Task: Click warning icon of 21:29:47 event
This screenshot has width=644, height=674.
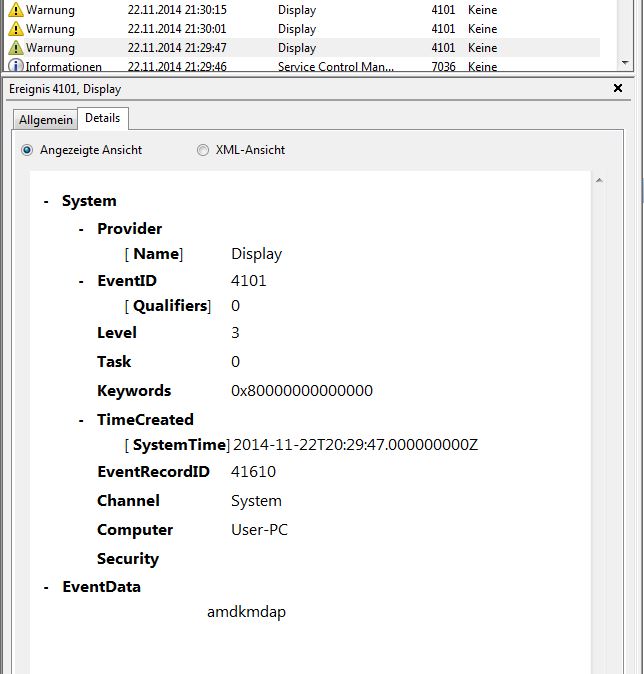Action: tap(15, 48)
